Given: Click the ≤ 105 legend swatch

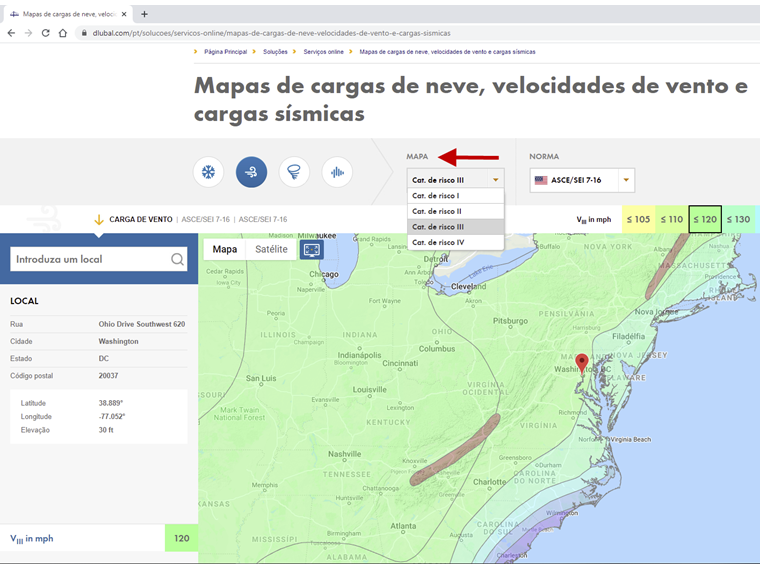Looking at the screenshot, I should click(638, 219).
